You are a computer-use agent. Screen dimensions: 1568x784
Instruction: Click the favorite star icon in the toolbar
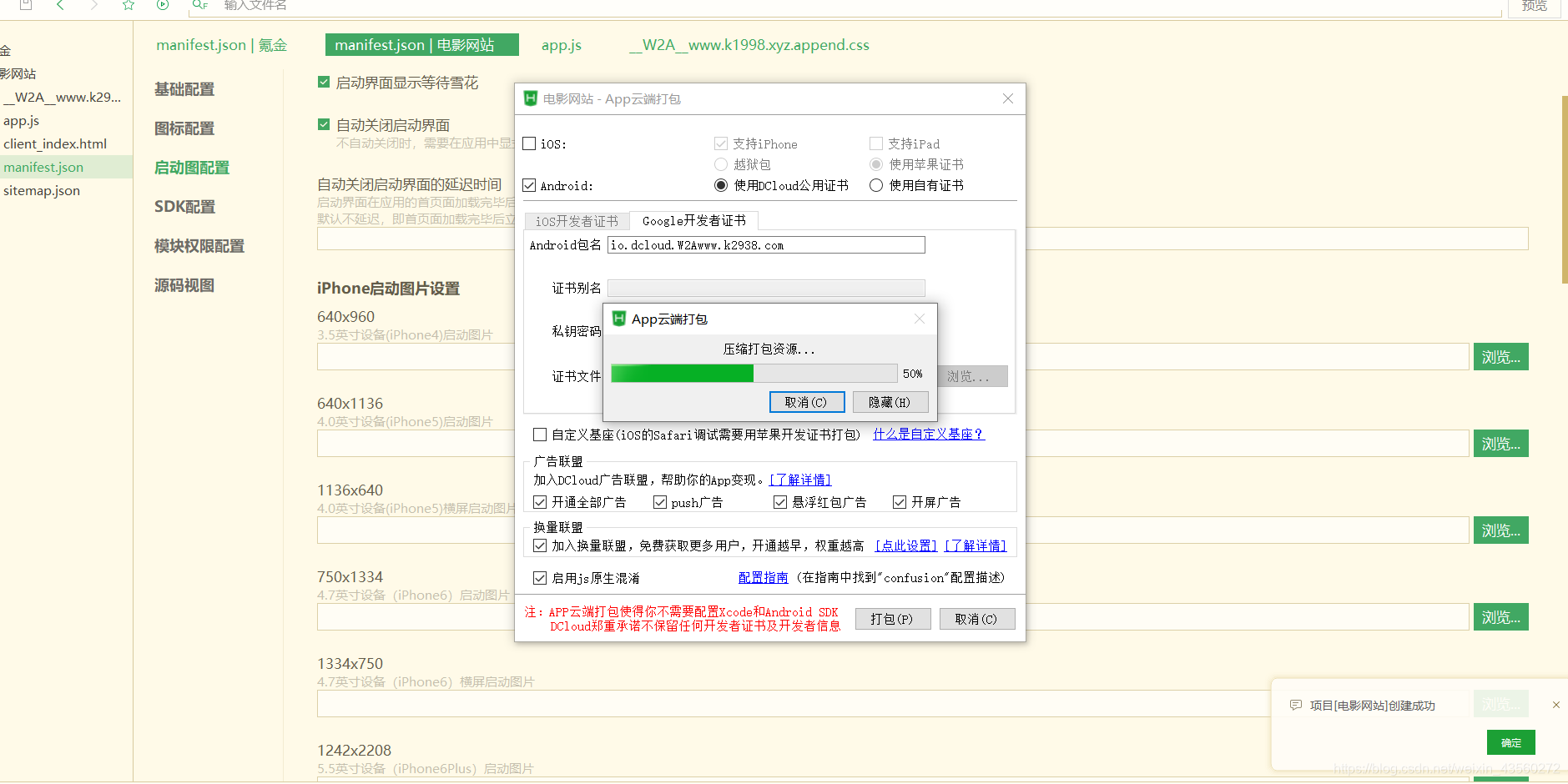[x=128, y=6]
